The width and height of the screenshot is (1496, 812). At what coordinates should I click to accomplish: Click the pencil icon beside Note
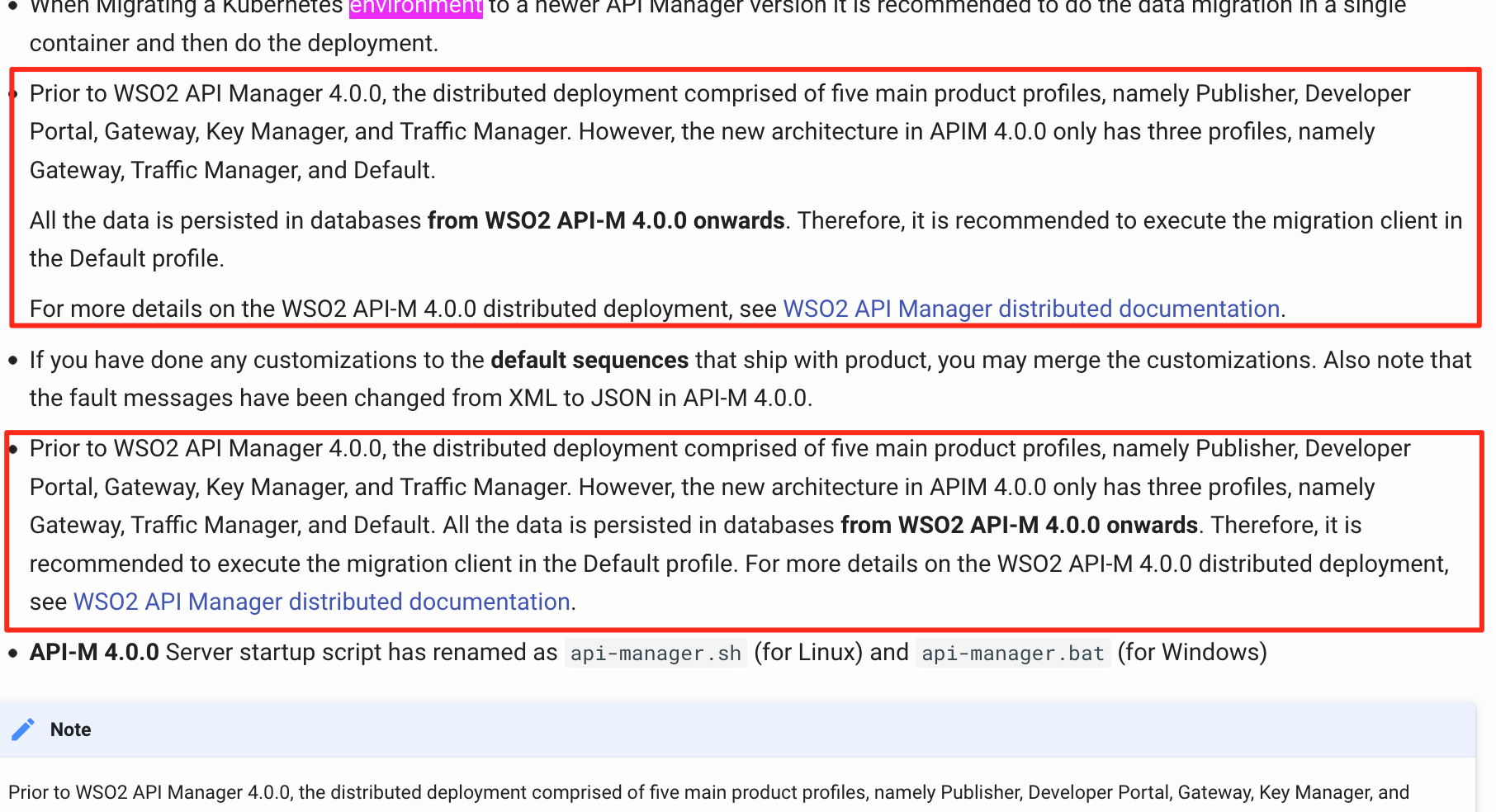point(24,729)
